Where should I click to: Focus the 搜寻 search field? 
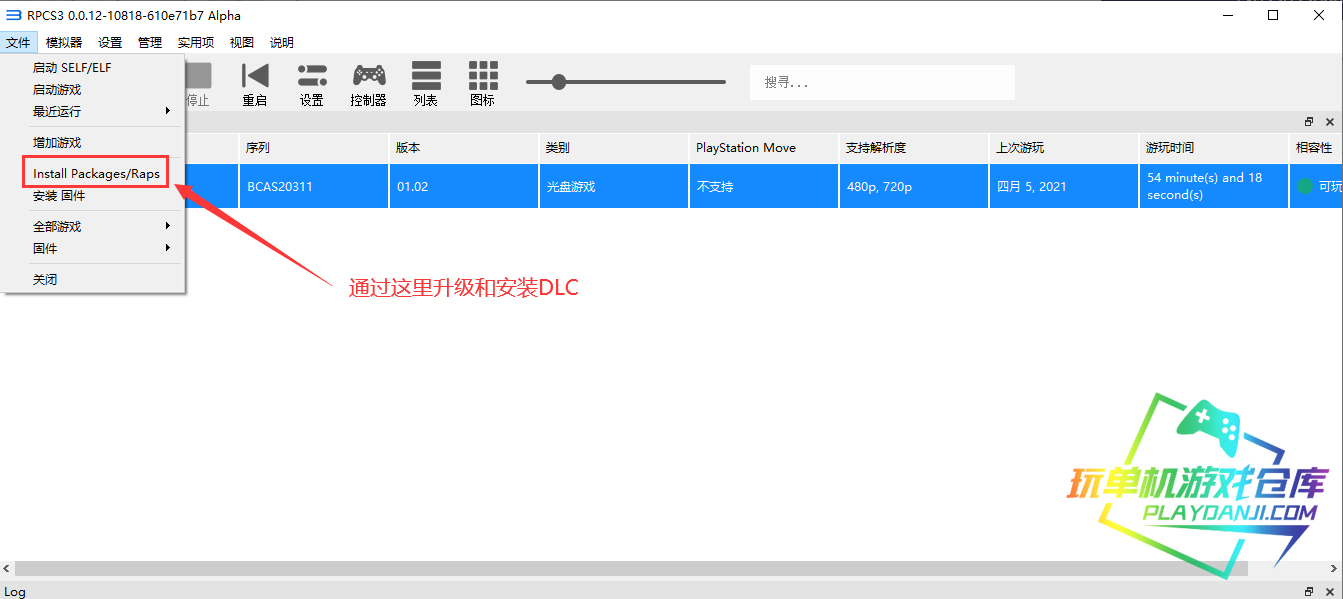pos(882,82)
